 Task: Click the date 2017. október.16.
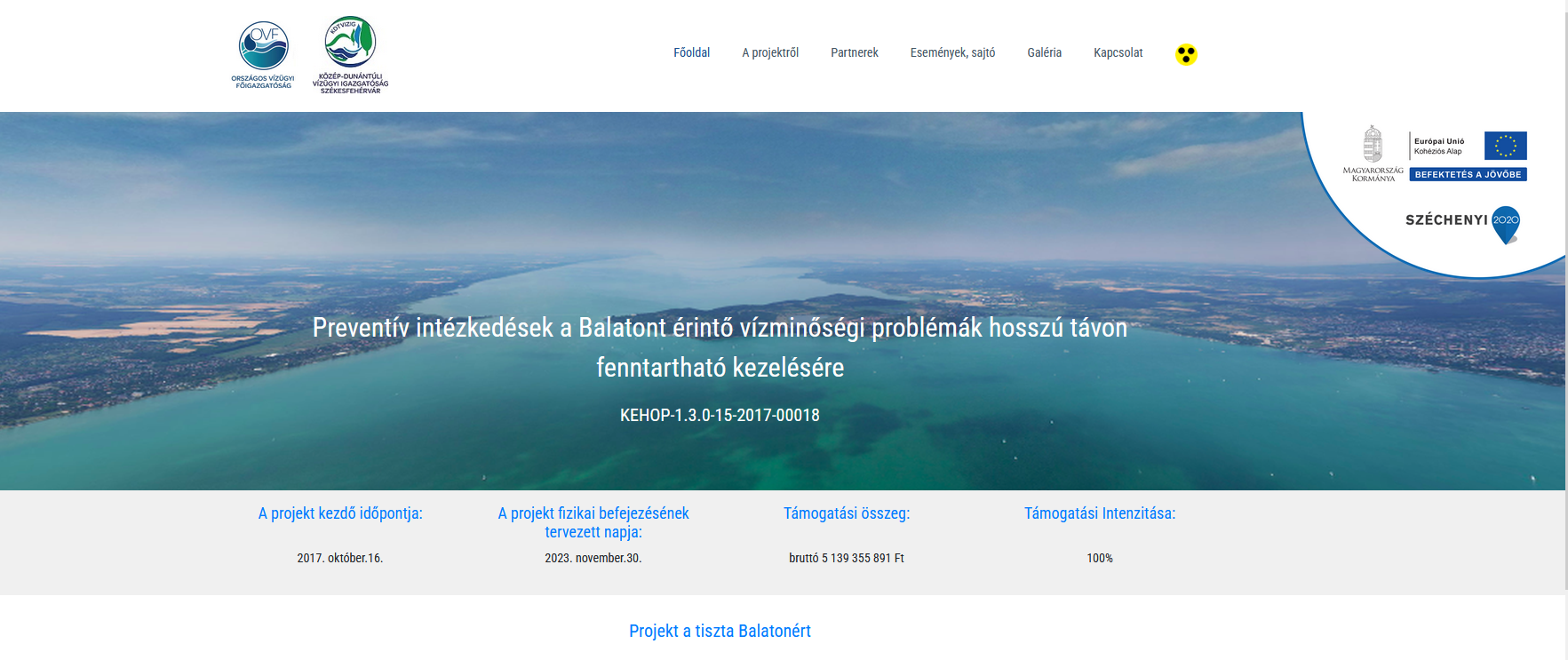340,558
